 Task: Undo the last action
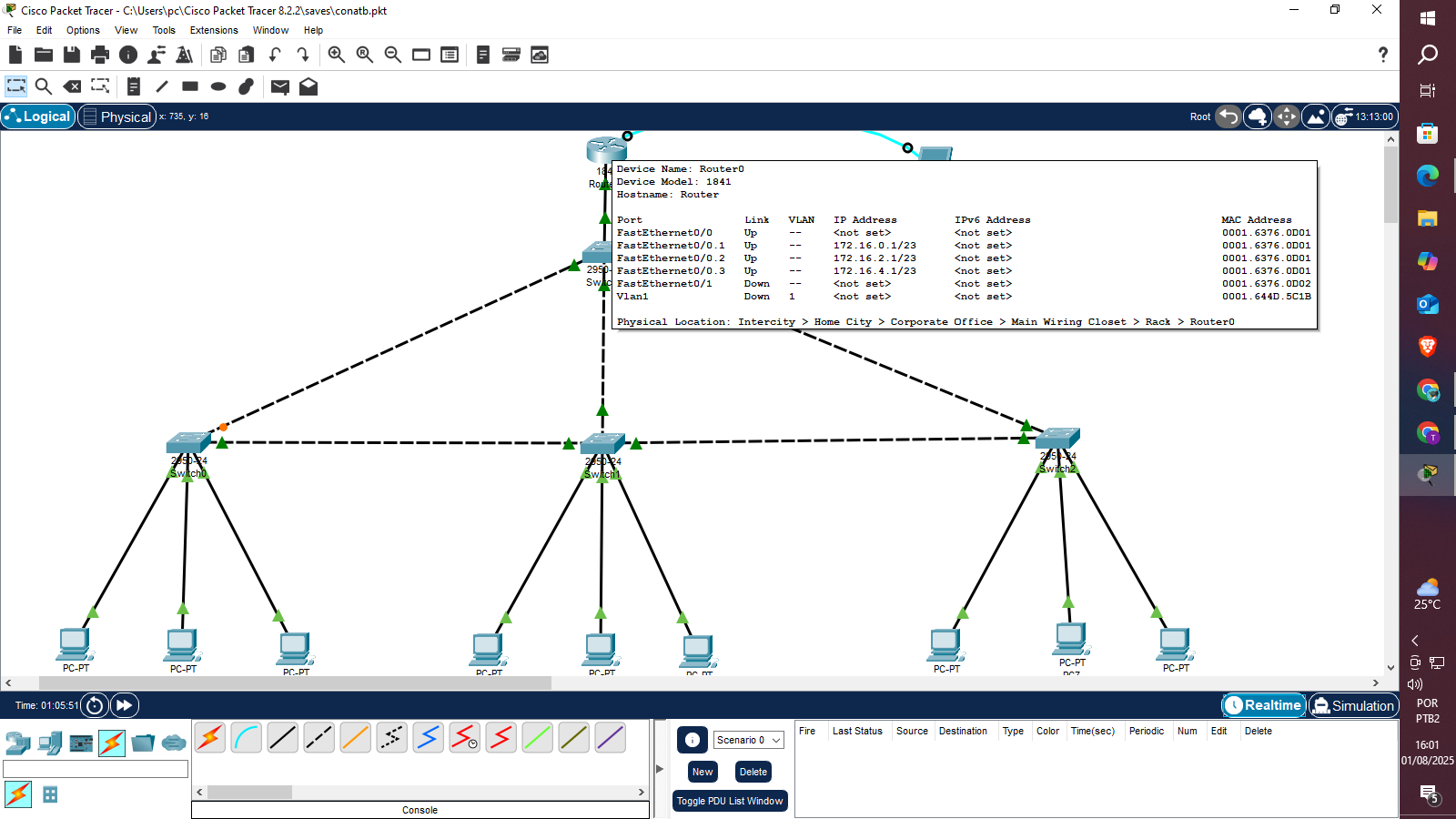click(275, 55)
